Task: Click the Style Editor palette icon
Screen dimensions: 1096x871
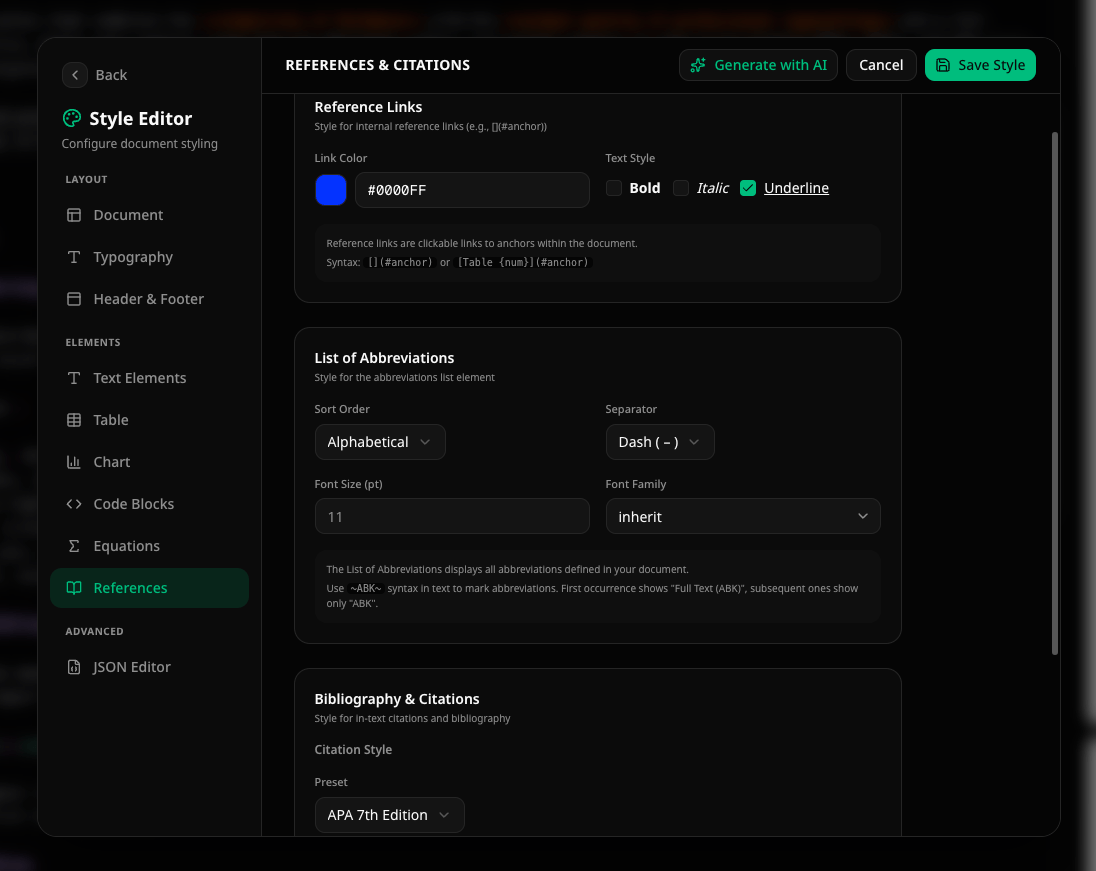Action: 72,118
